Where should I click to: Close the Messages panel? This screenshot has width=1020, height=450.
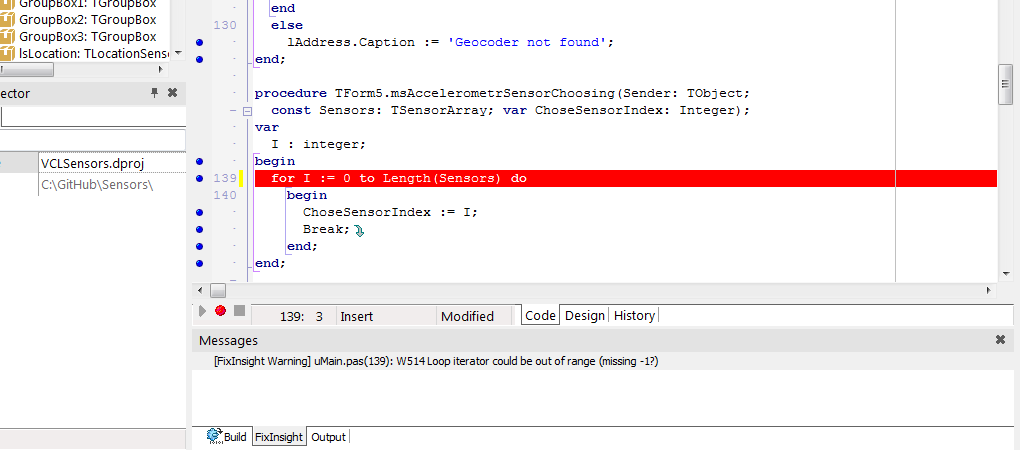coord(1000,340)
